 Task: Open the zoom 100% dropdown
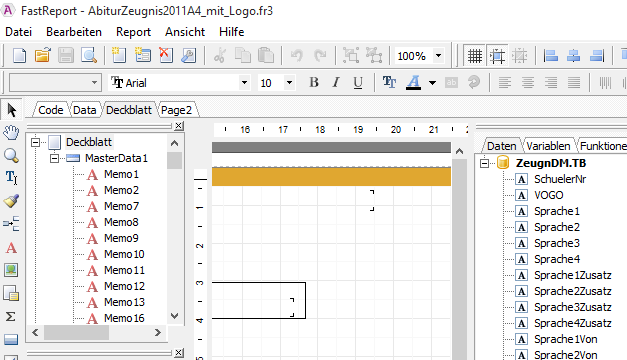point(439,56)
